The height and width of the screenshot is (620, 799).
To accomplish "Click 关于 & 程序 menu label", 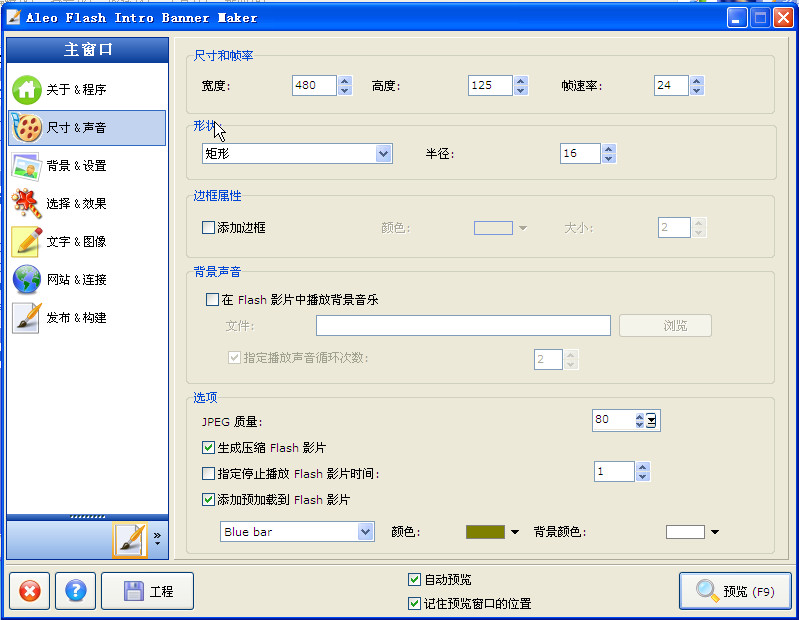I will [x=76, y=90].
